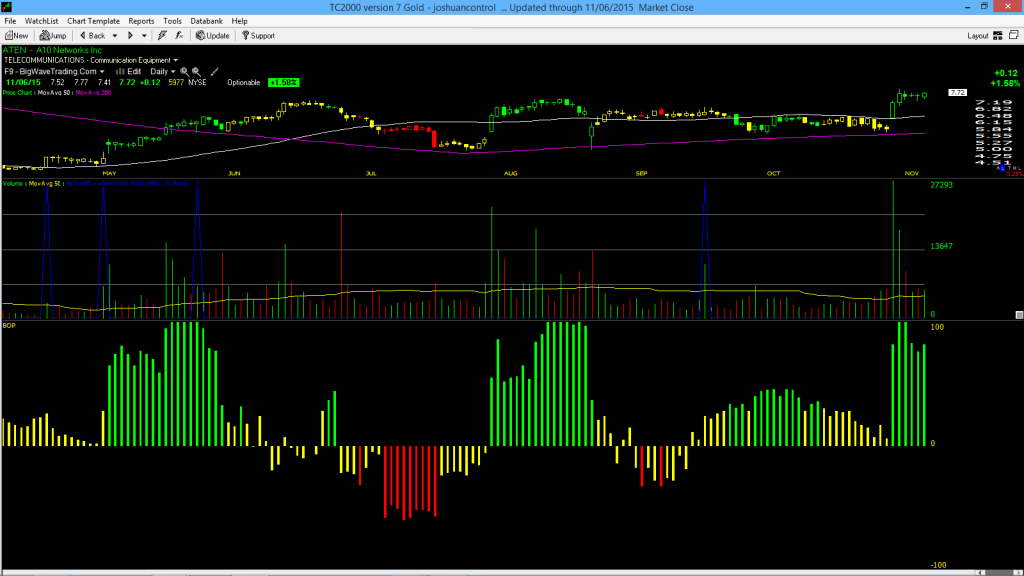1024x576 pixels.
Task: Click the Layout grid icon
Action: pyautogui.click(x=998, y=36)
